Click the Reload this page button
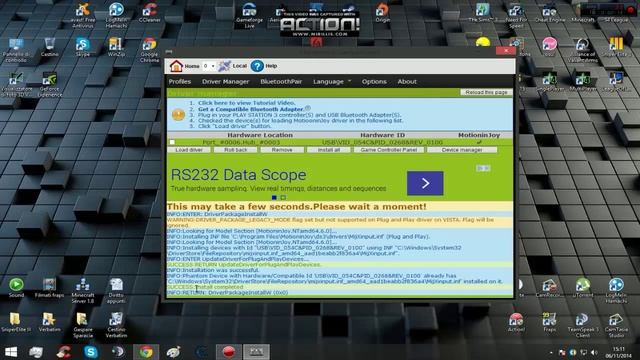The image size is (640, 360). [486, 92]
